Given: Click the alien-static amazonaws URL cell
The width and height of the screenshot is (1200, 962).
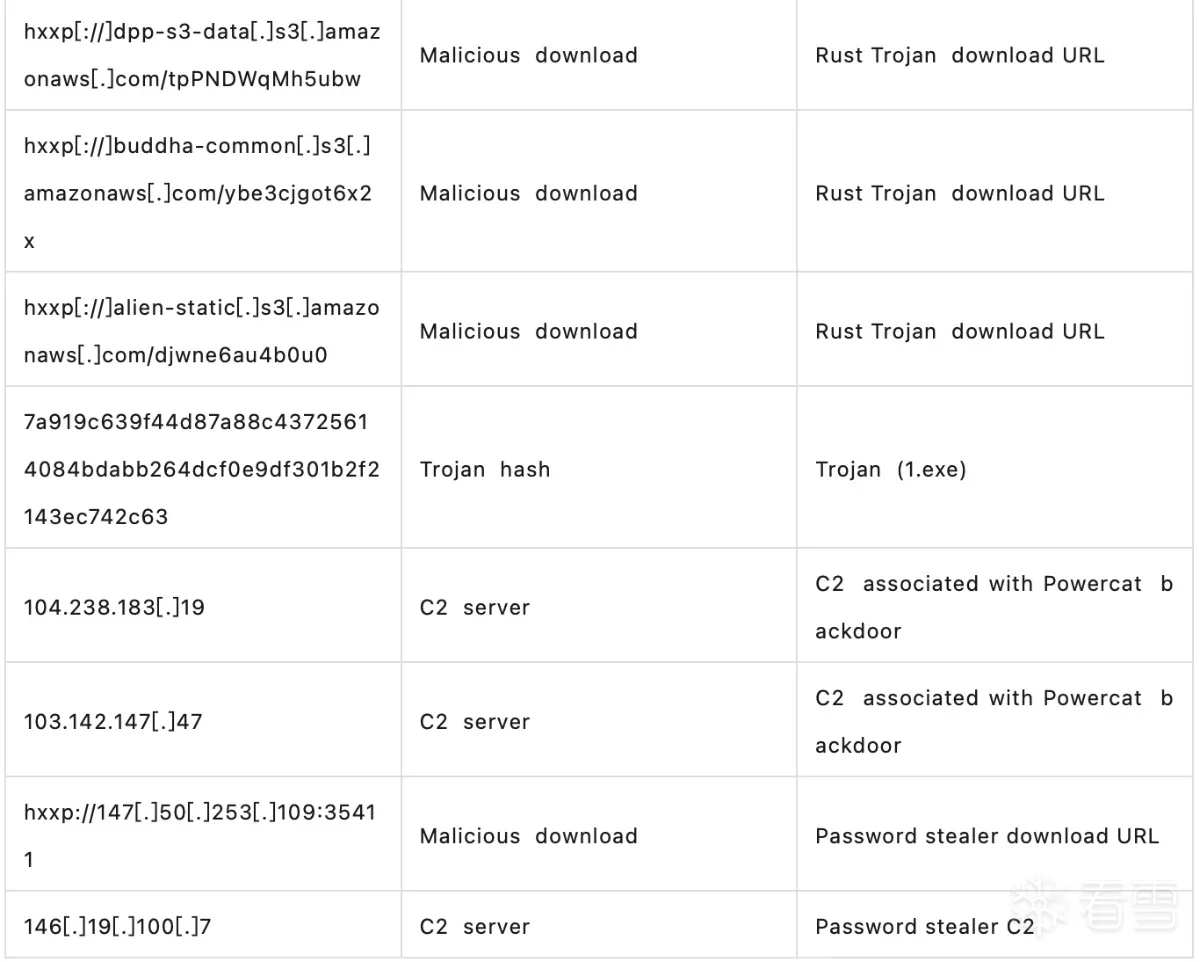Looking at the screenshot, I should point(202,331).
